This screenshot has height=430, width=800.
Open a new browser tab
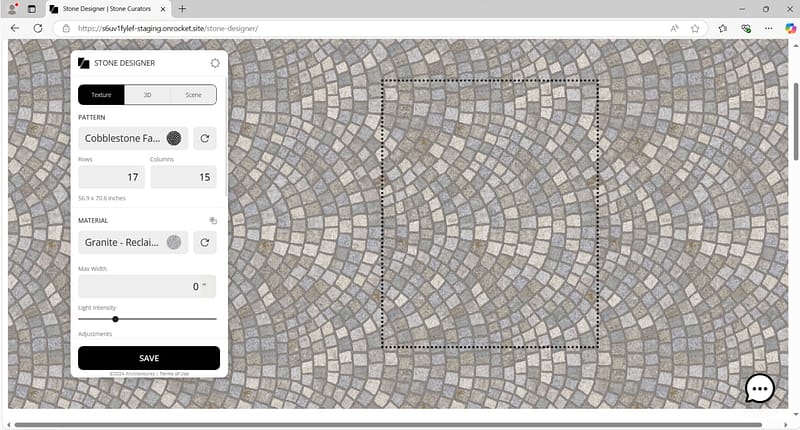click(182, 8)
